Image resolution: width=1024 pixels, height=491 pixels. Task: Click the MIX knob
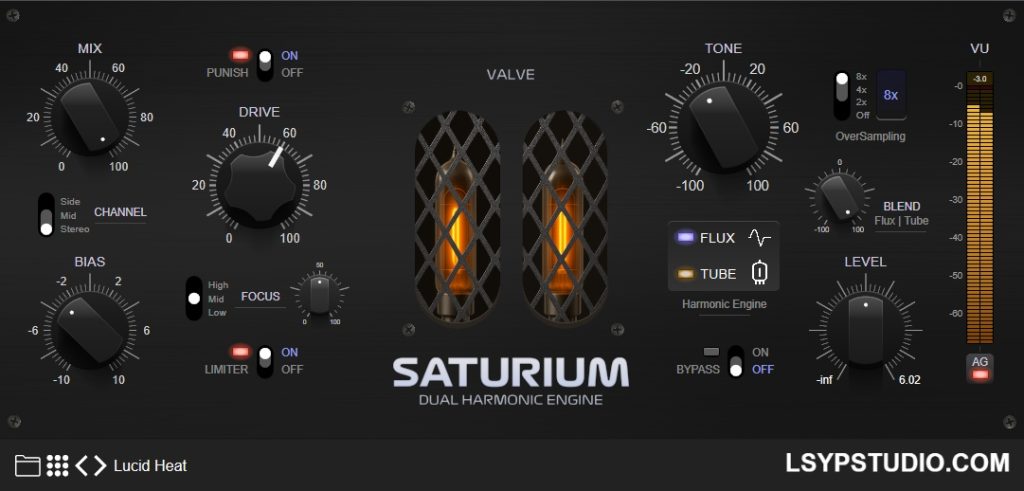click(x=89, y=118)
